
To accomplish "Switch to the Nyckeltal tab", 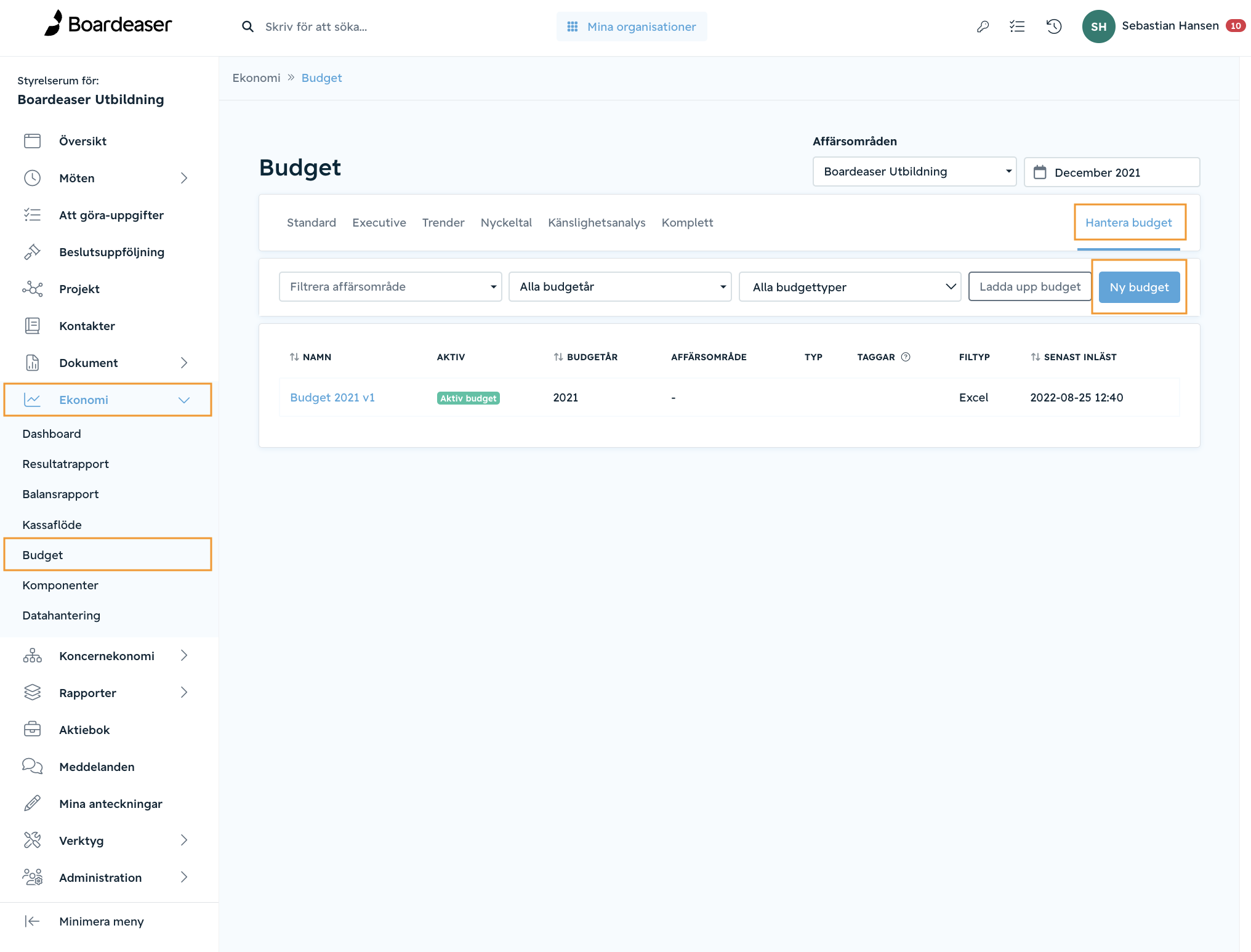I will (506, 222).
